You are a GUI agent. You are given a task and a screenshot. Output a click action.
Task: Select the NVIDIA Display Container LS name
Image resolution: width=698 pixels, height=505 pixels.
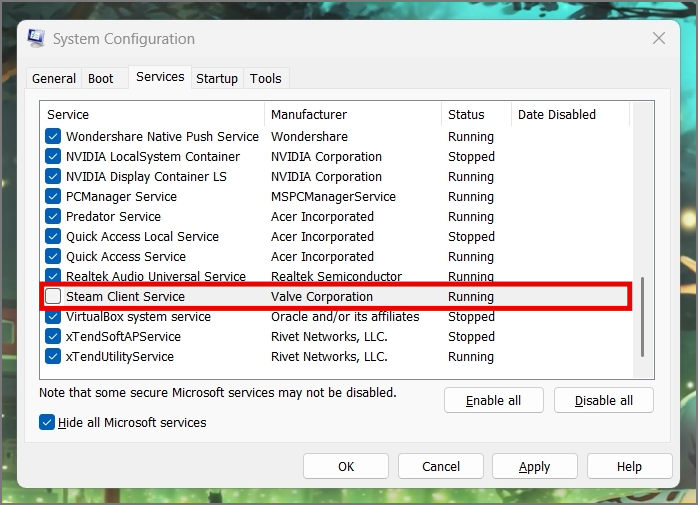146,177
